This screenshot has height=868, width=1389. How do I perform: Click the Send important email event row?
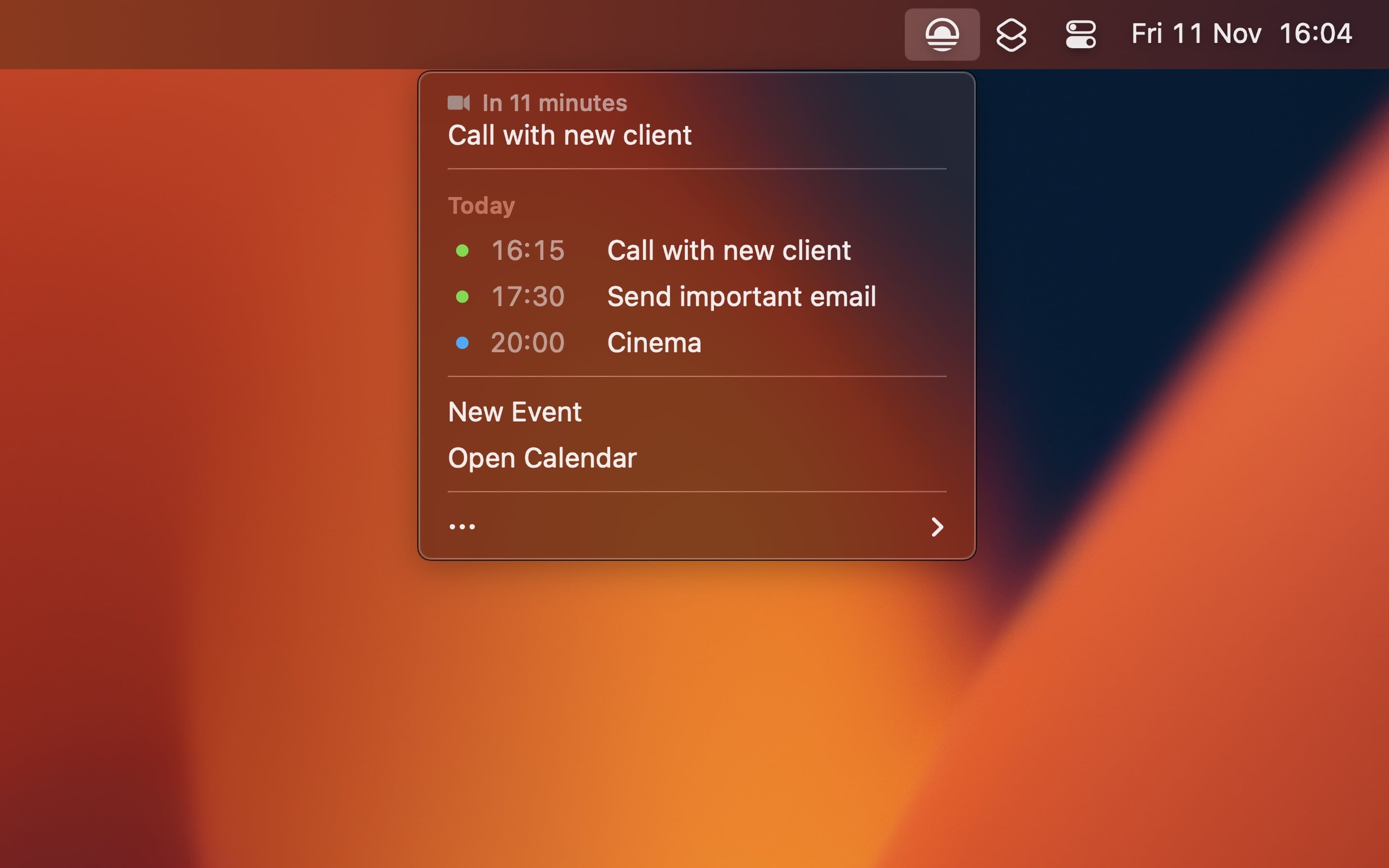point(742,296)
